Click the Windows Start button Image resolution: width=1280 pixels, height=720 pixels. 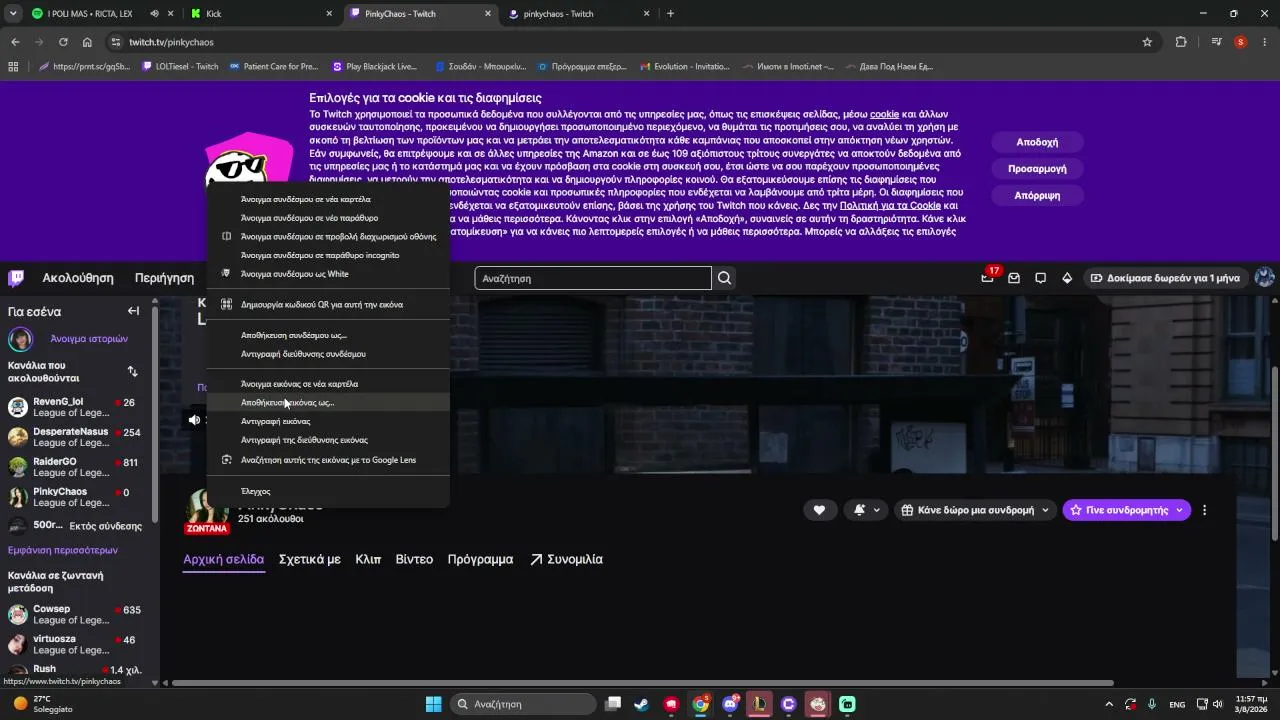[433, 704]
